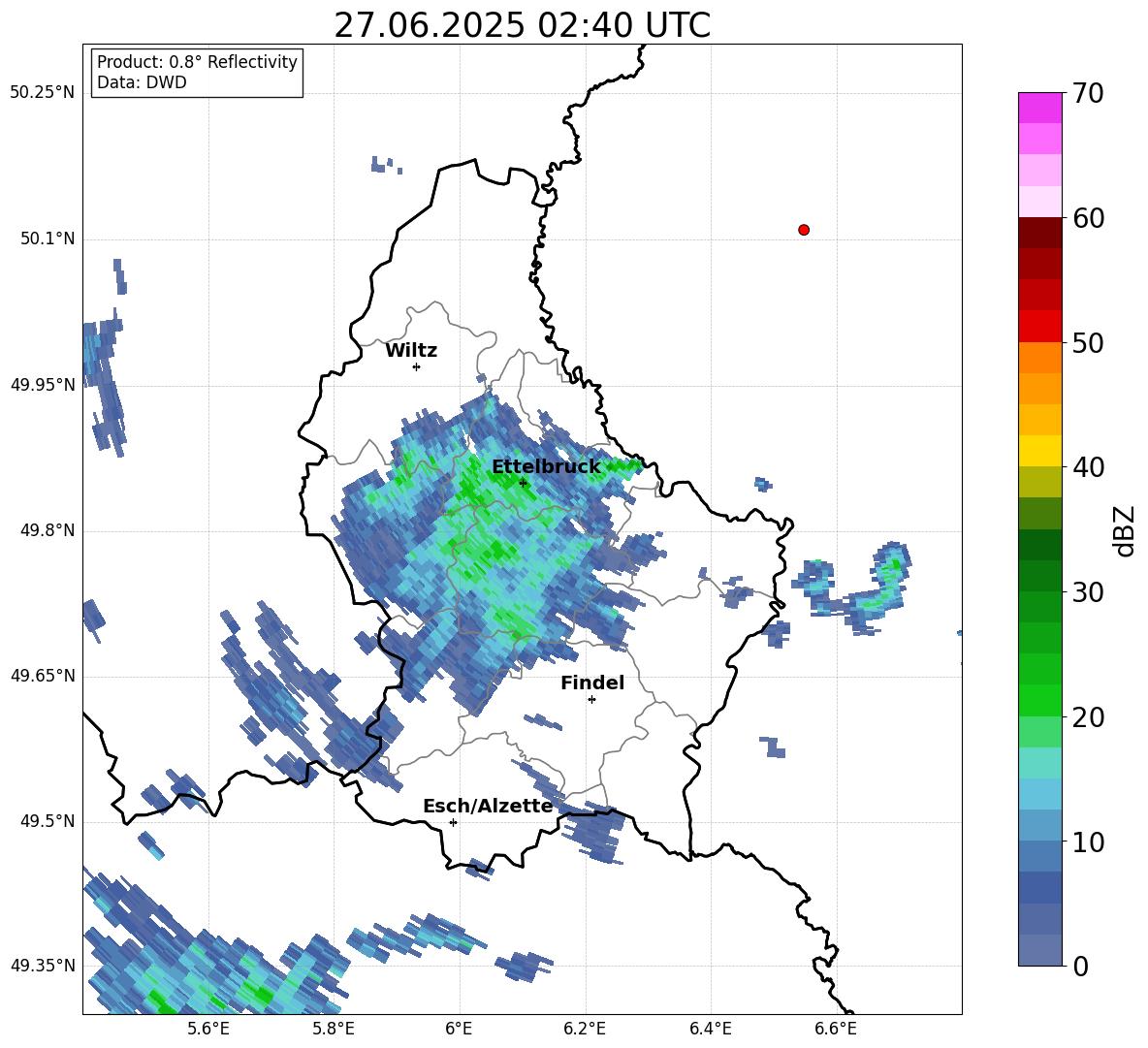Image resolution: width=1148 pixels, height=1048 pixels.
Task: Click the 20 colorbar tick label
Action: 1088,717
